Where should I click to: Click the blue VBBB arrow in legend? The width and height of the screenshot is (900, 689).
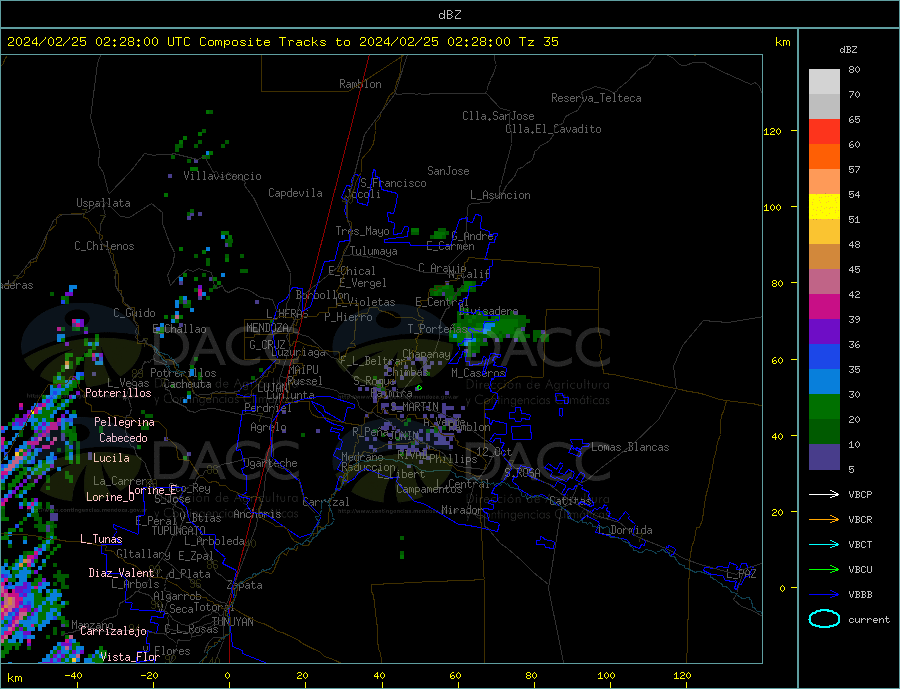point(824,594)
